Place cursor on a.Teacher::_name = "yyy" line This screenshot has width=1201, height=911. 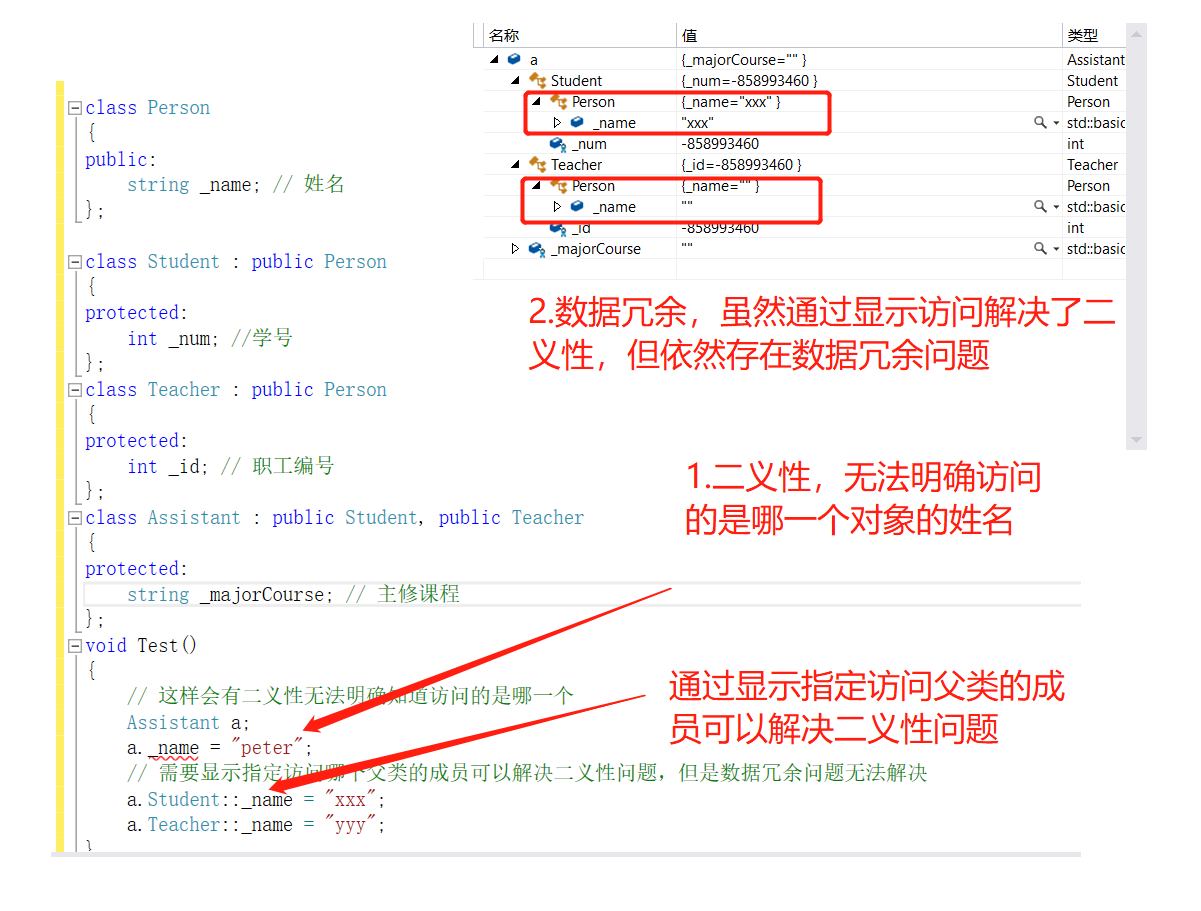click(256, 826)
